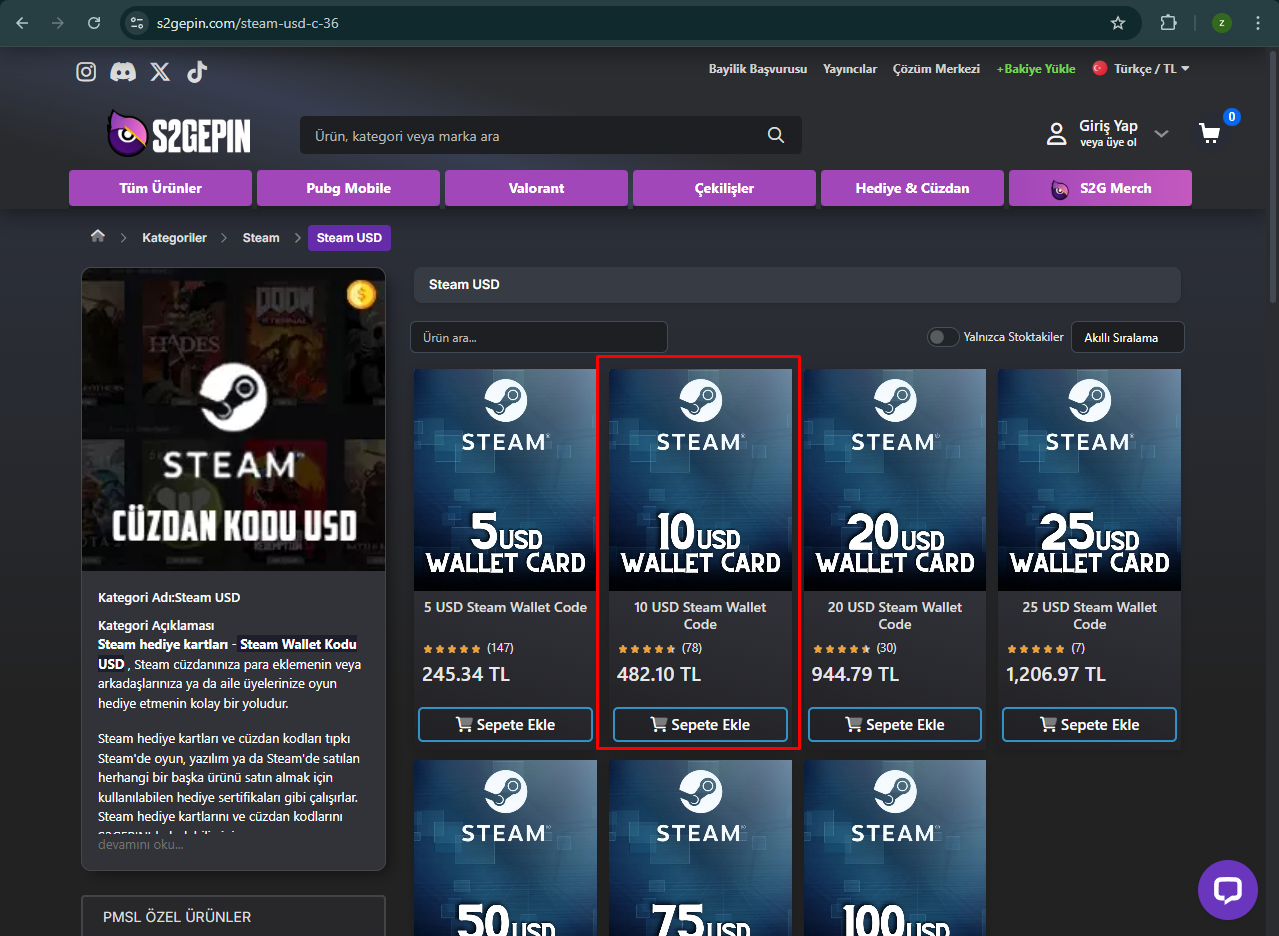Click the 482.10 TL price
Viewport: 1279px width, 936px height.
coord(659,674)
